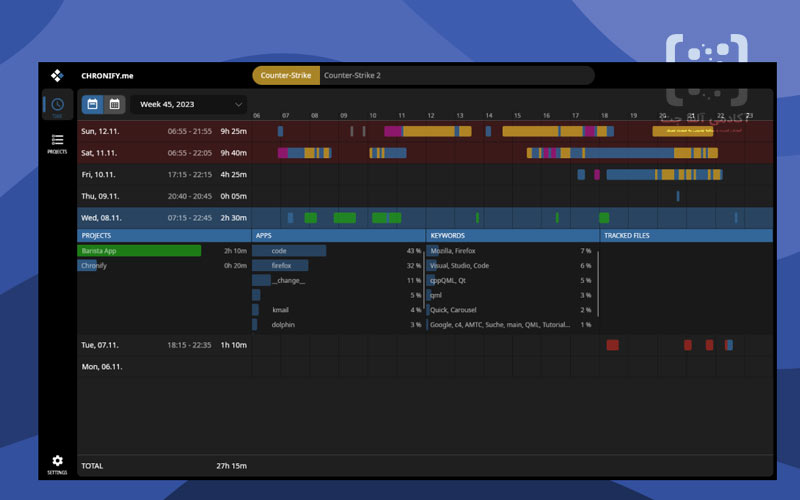Click the TOTAL 27h 15m value

[x=231, y=466]
